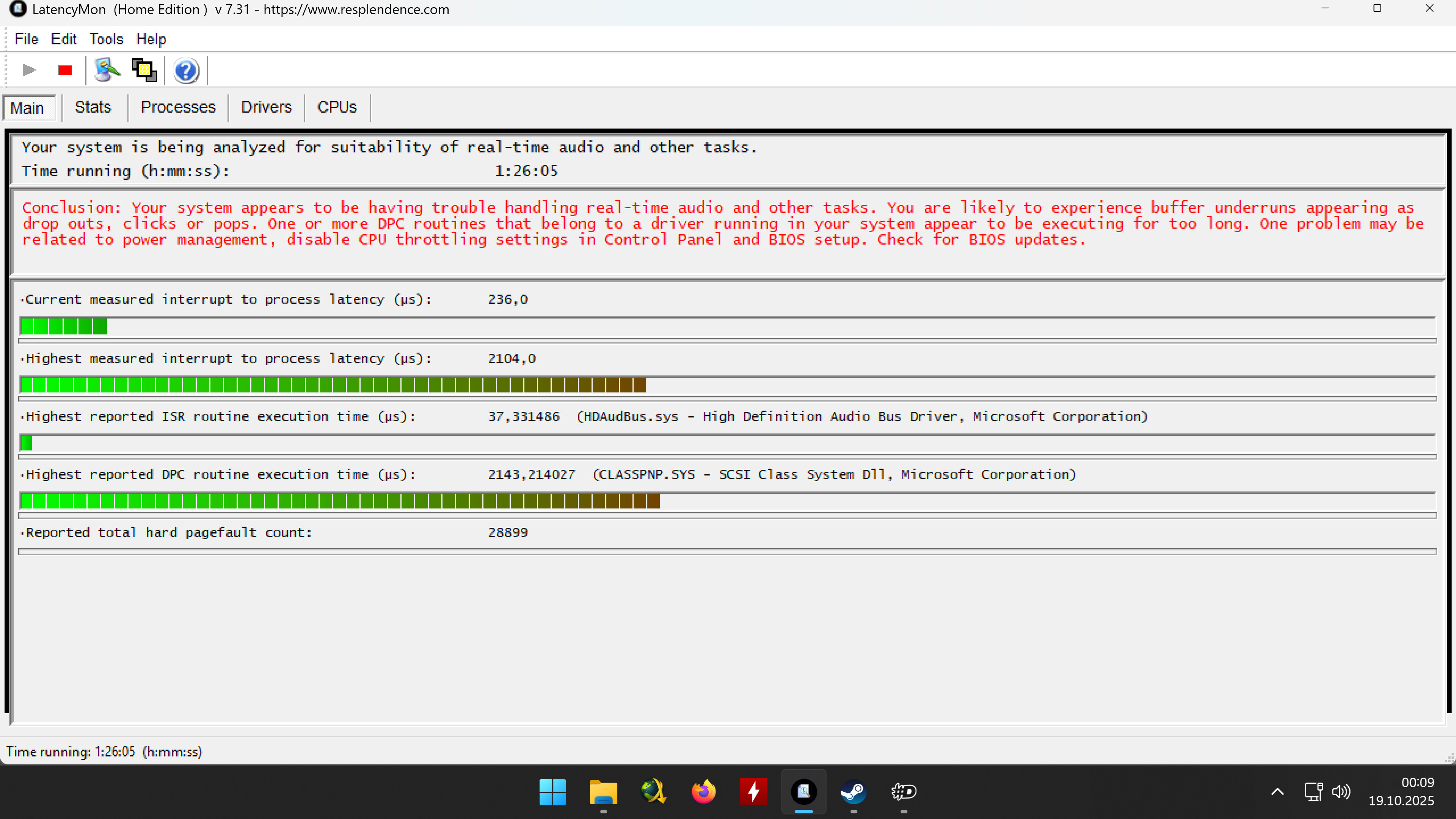Open the blue question mark help icon
The width and height of the screenshot is (1456, 819).
tap(186, 71)
